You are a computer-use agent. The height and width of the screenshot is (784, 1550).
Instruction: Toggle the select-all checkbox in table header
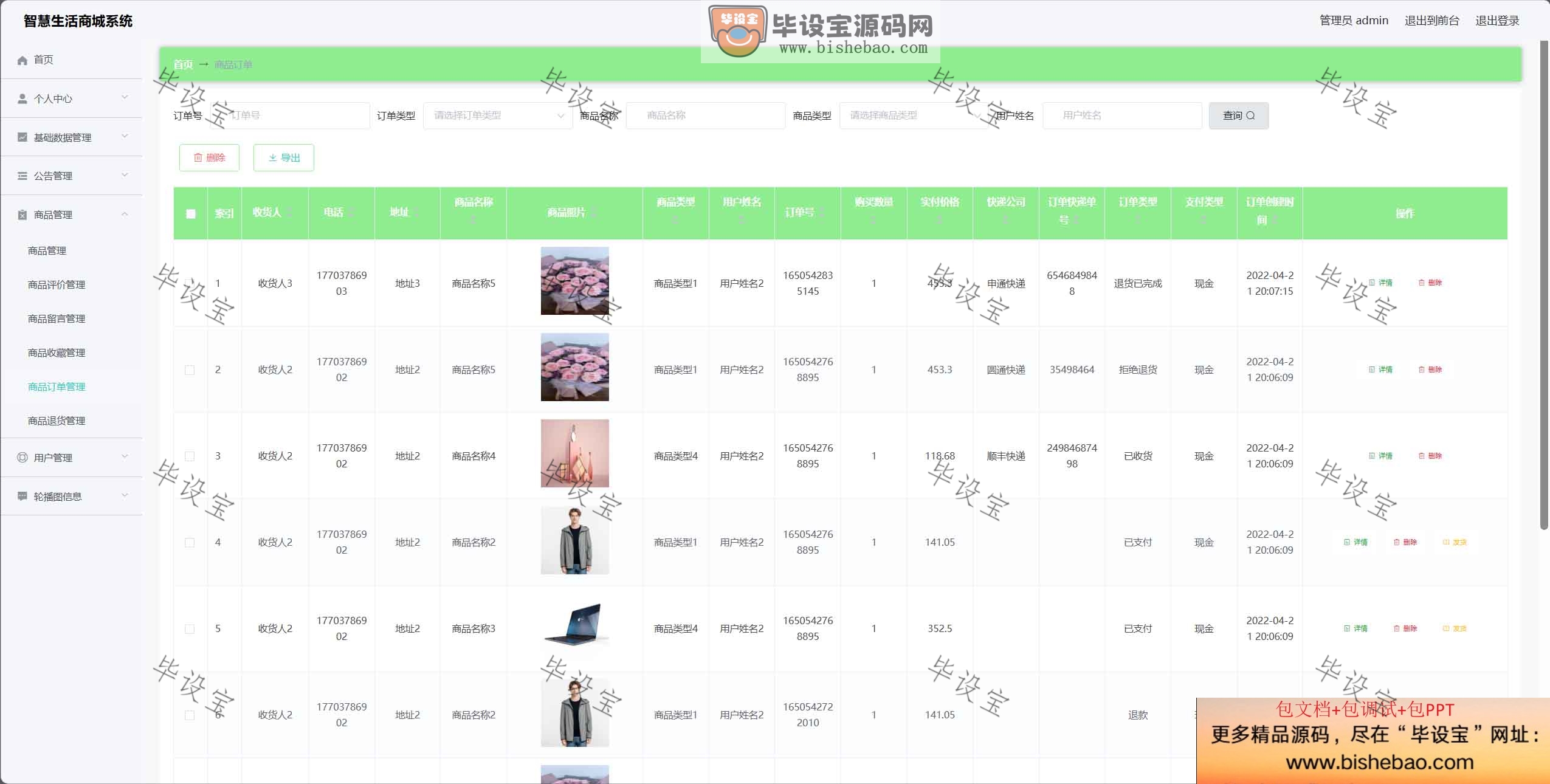[x=190, y=214]
